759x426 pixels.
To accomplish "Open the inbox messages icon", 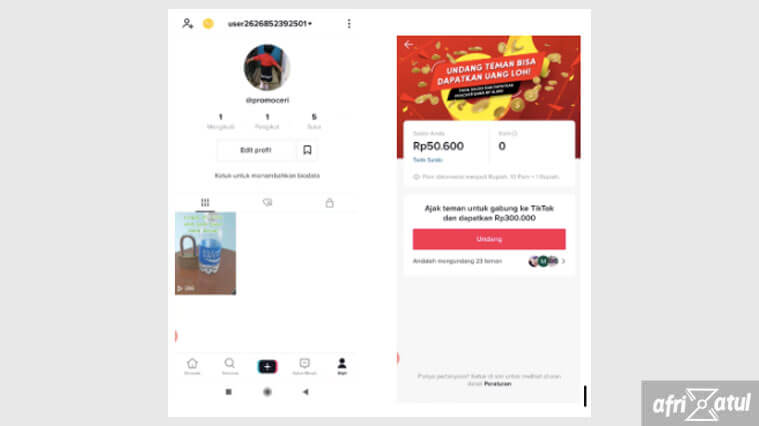I will pyautogui.click(x=304, y=366).
